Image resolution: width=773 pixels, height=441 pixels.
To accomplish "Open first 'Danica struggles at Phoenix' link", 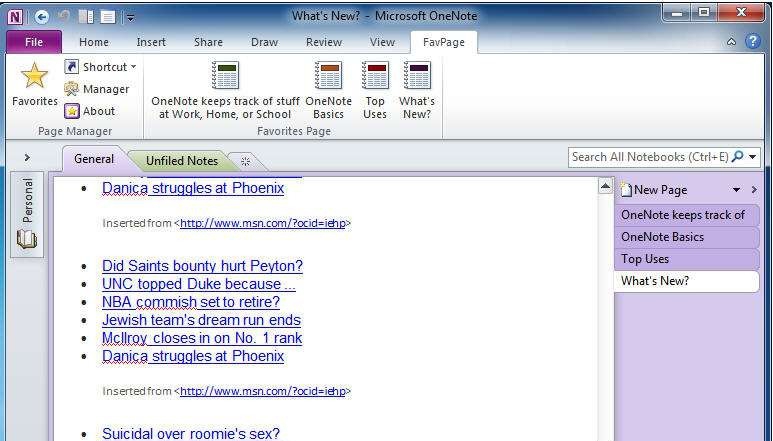I will (x=193, y=188).
